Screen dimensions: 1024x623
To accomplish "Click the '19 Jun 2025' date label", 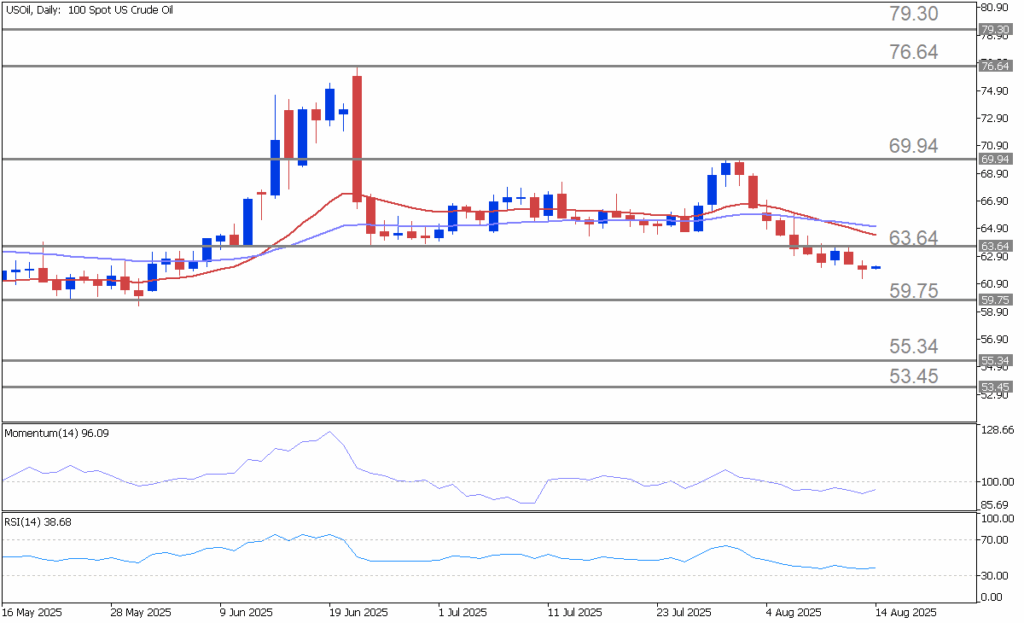I will pos(359,613).
